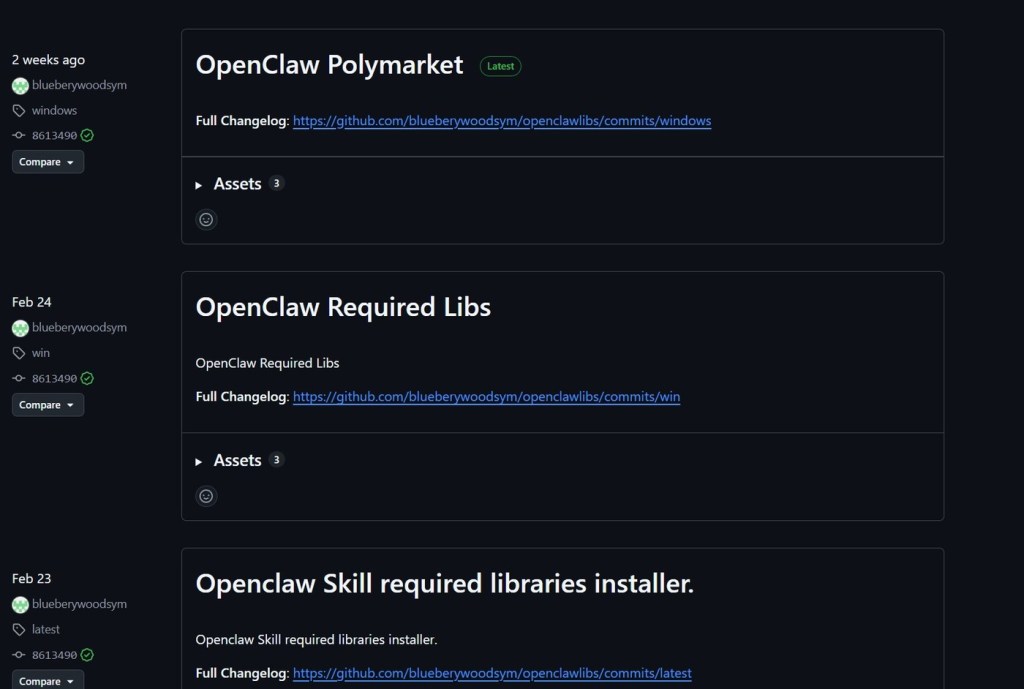Open the OpenClaw Polymarket release title
1024x689 pixels.
pos(329,65)
